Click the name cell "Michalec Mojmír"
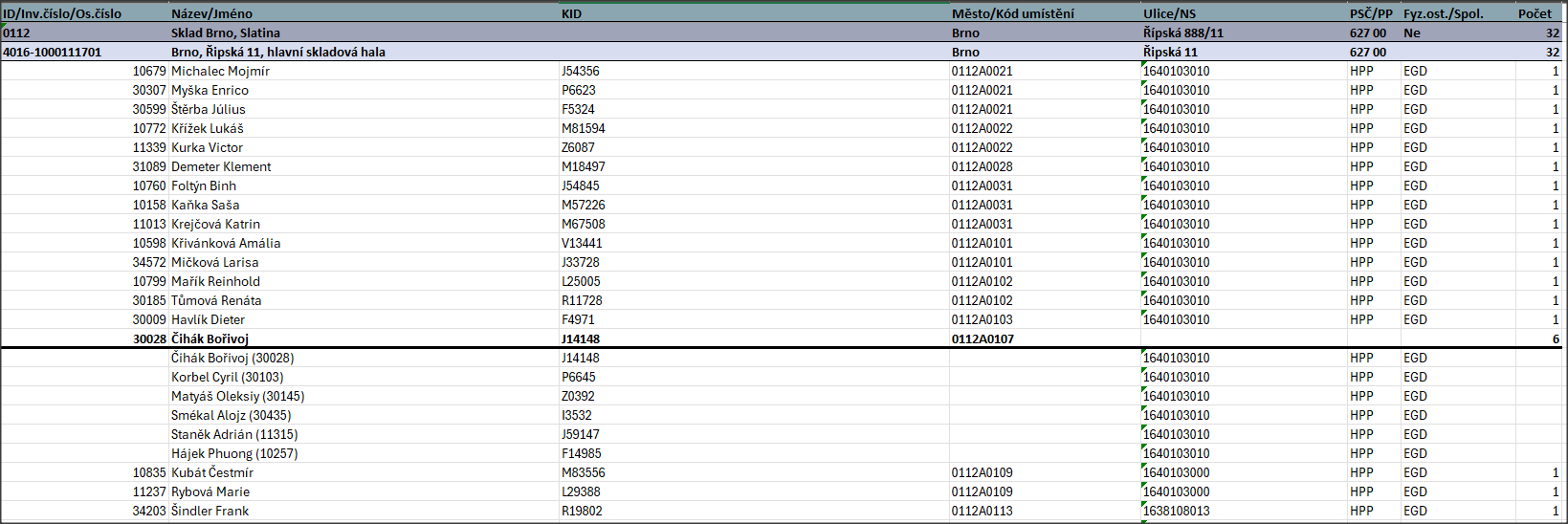1568x524 pixels. (220, 71)
